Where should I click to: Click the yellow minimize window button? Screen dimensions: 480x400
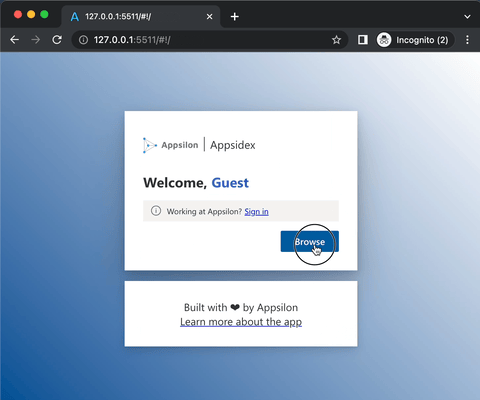tap(31, 15)
